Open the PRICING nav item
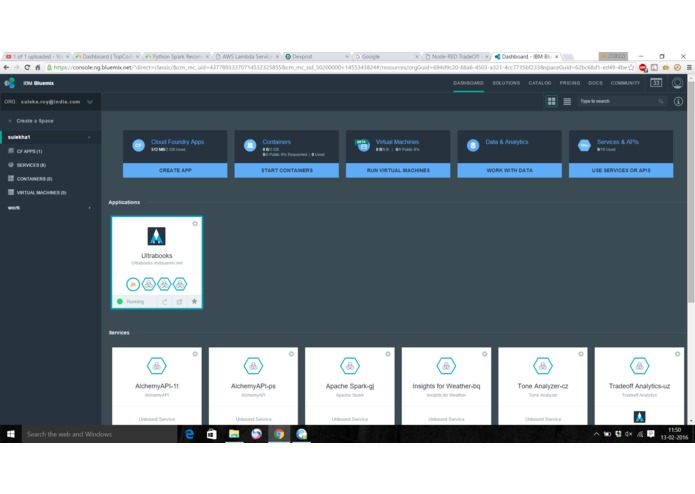Viewport: 695px width, 494px height. pos(570,83)
